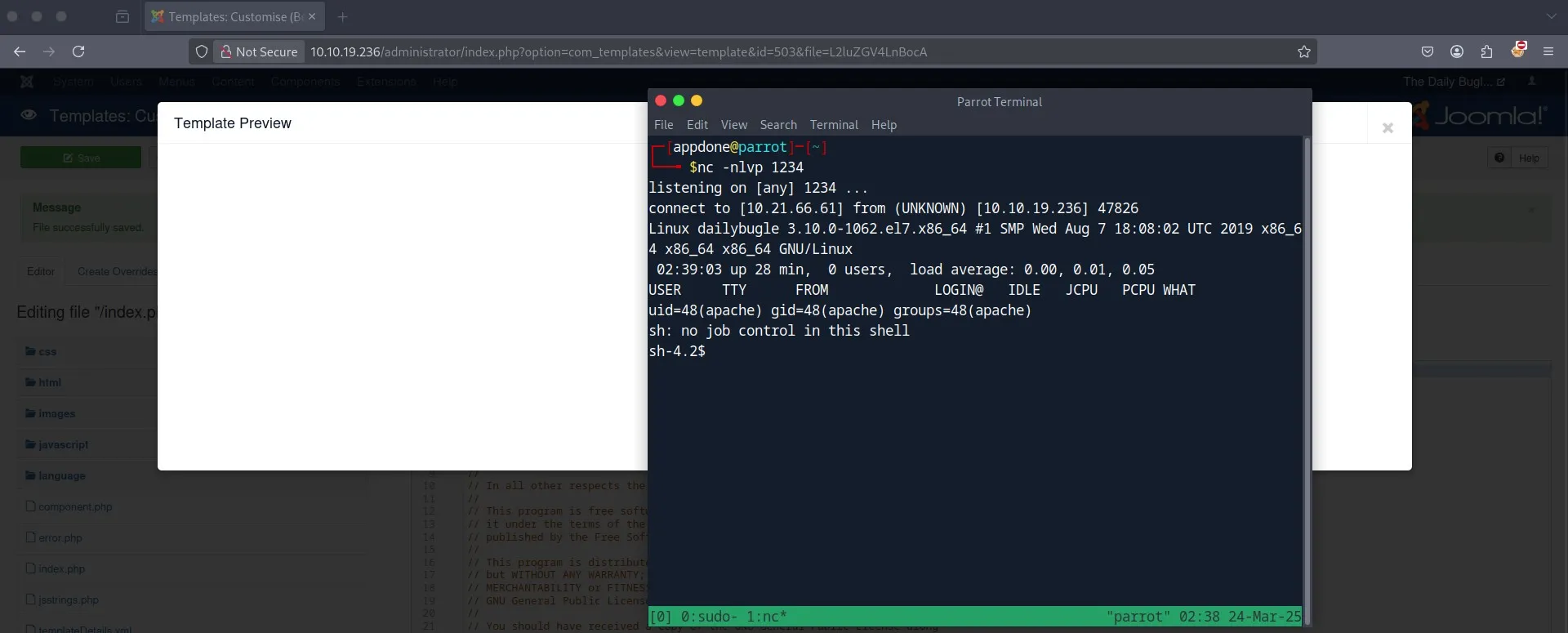Click the yellow terminal window button
1568x633 pixels.
pos(697,100)
